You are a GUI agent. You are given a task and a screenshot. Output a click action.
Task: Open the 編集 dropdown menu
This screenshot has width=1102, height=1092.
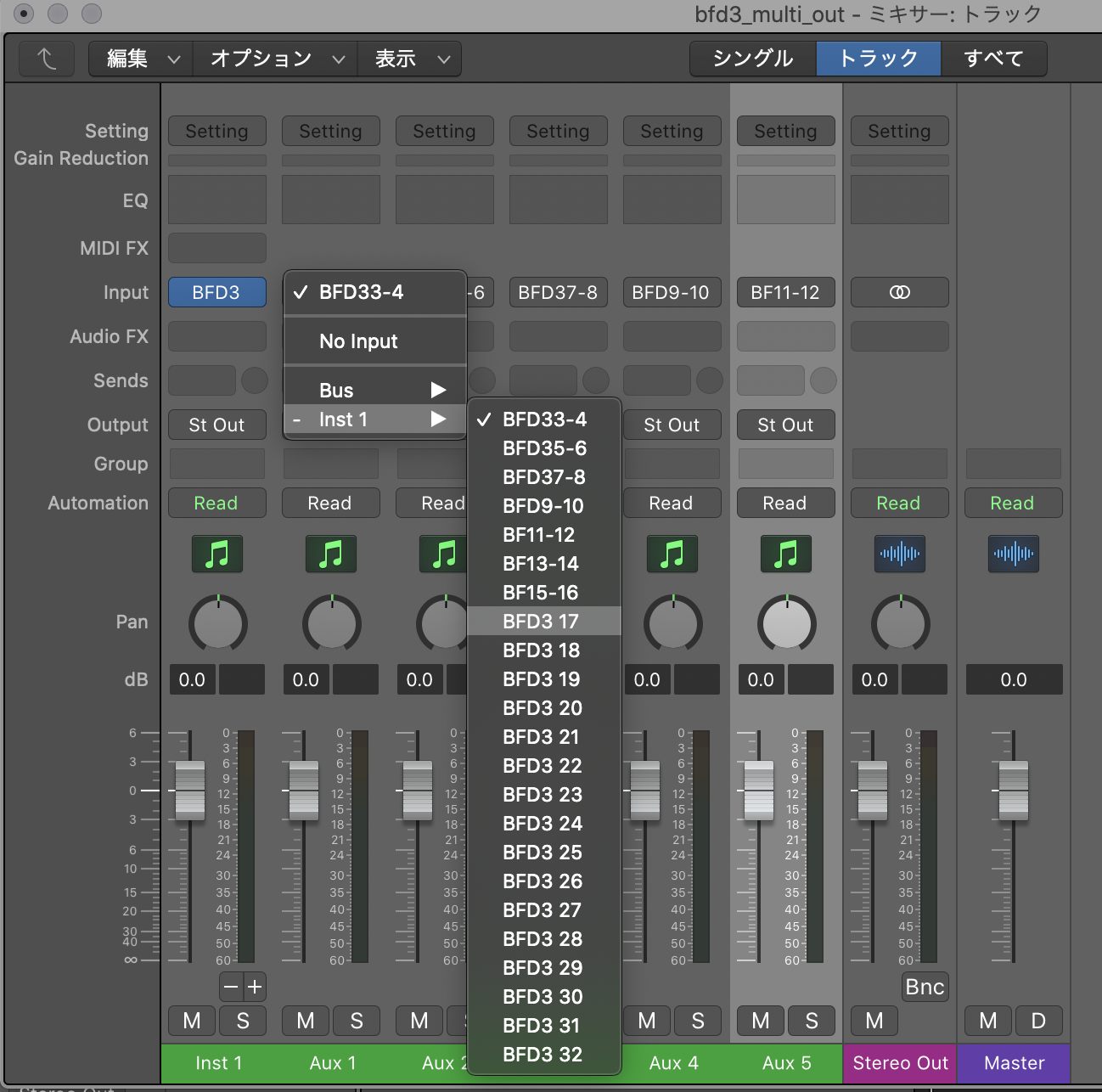[x=141, y=59]
